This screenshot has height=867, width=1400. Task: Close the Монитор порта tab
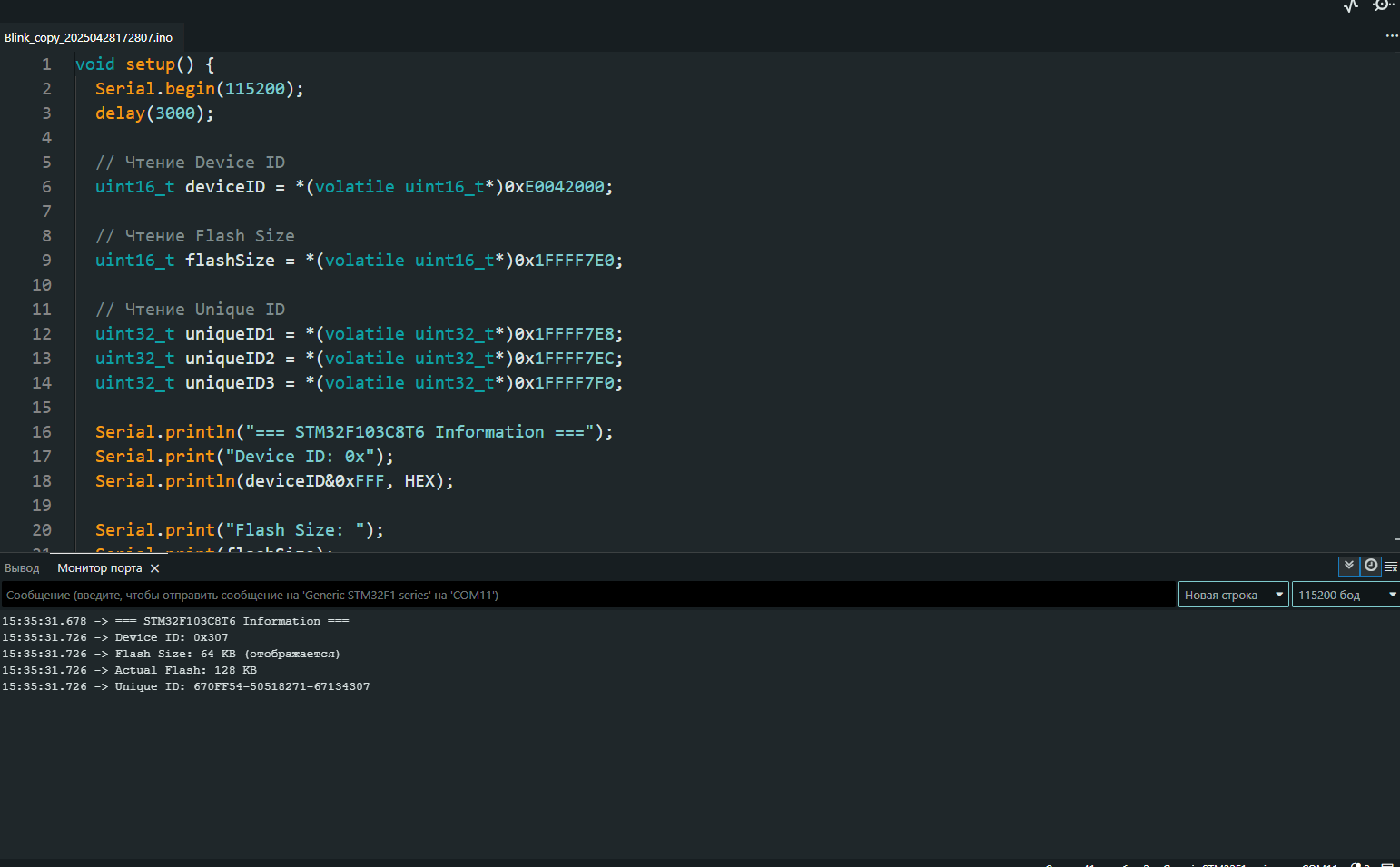click(x=155, y=568)
